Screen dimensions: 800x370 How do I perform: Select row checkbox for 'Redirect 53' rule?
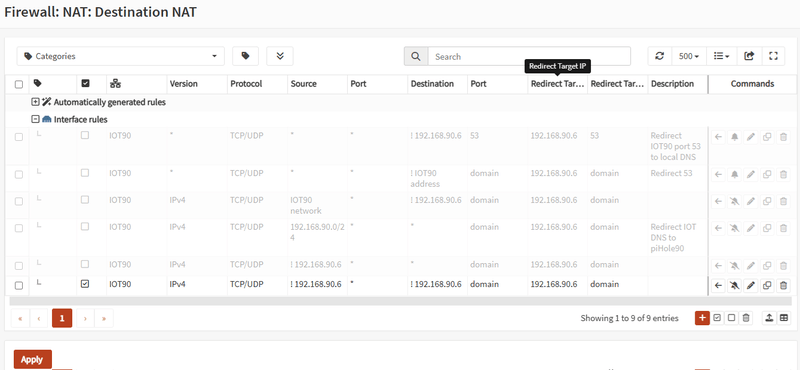pos(19,175)
